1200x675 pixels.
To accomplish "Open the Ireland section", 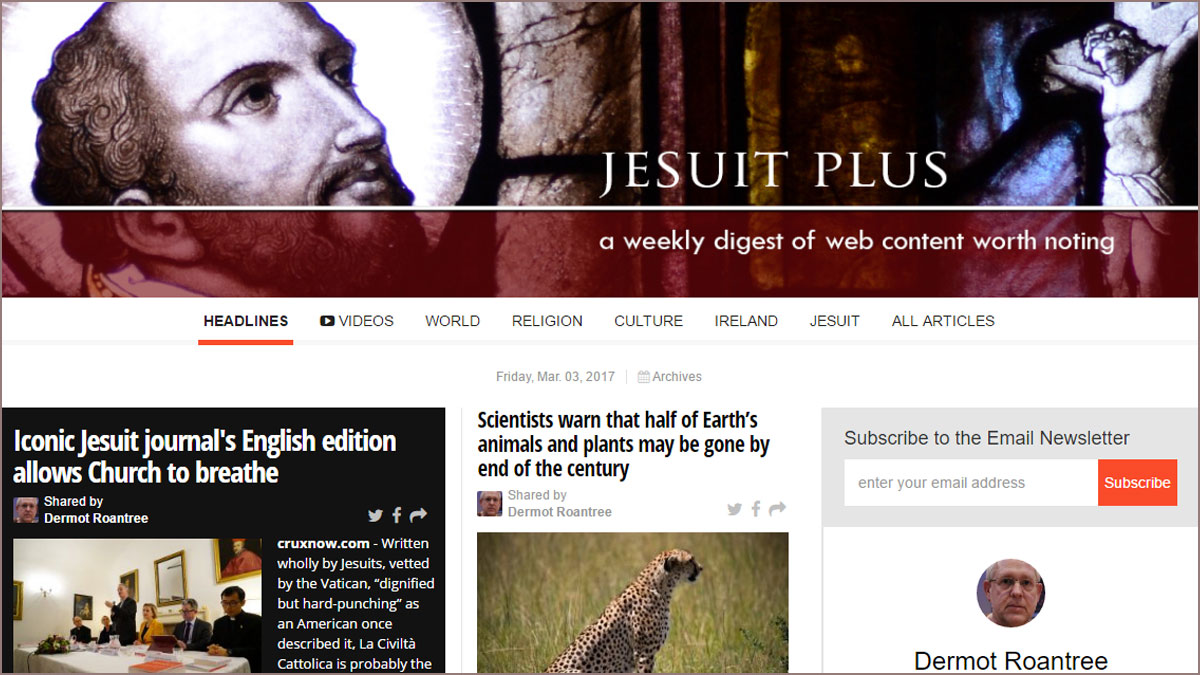I will (x=746, y=321).
